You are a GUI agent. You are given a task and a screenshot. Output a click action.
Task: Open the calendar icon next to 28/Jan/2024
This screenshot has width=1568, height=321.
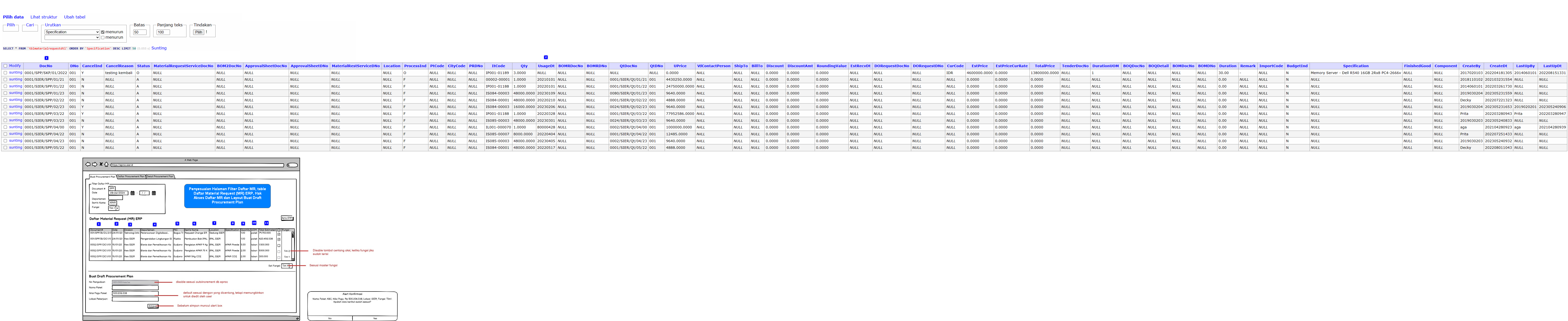pyautogui.click(x=133, y=193)
